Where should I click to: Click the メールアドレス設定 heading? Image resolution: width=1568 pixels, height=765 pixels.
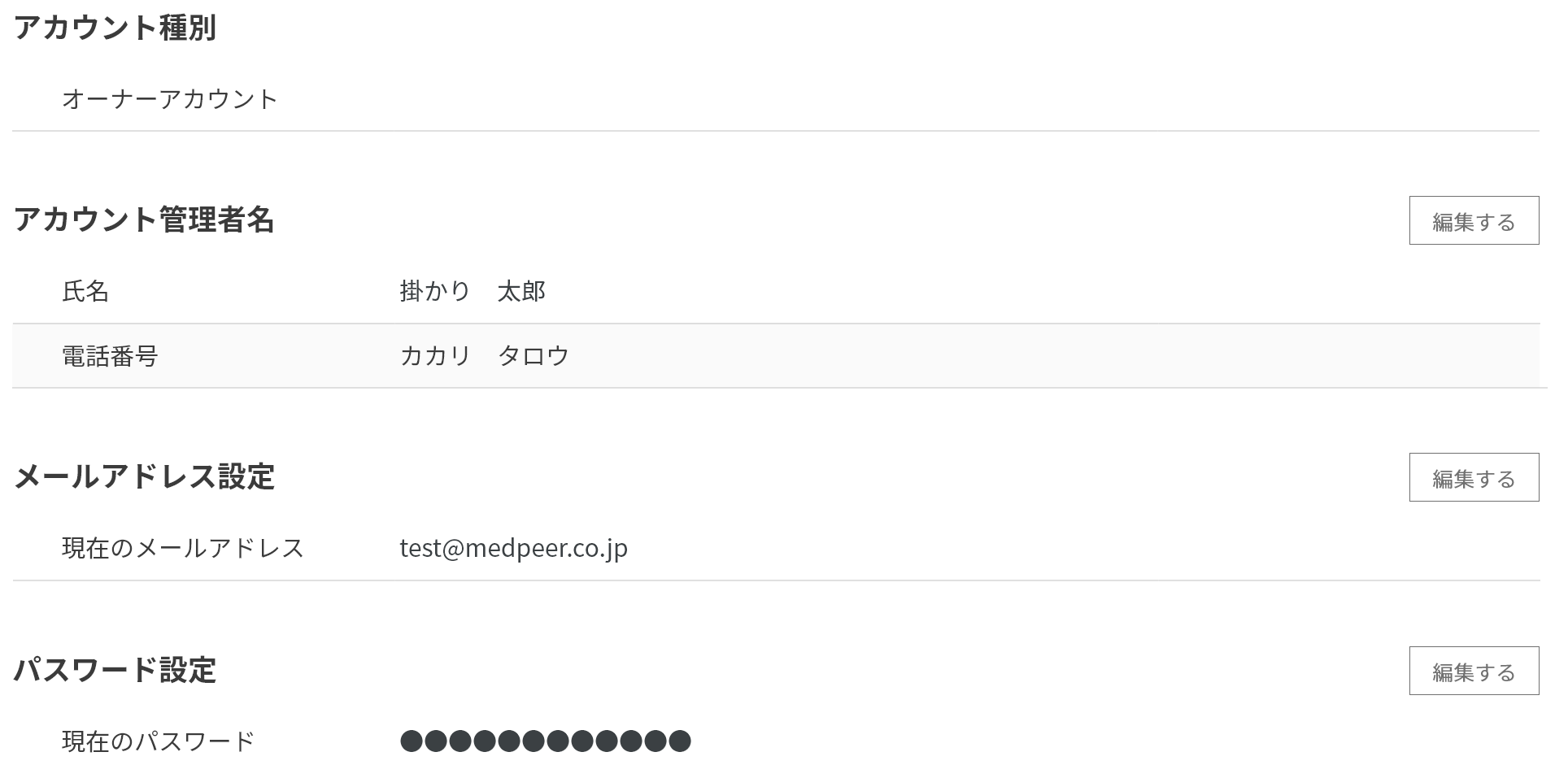(x=144, y=476)
